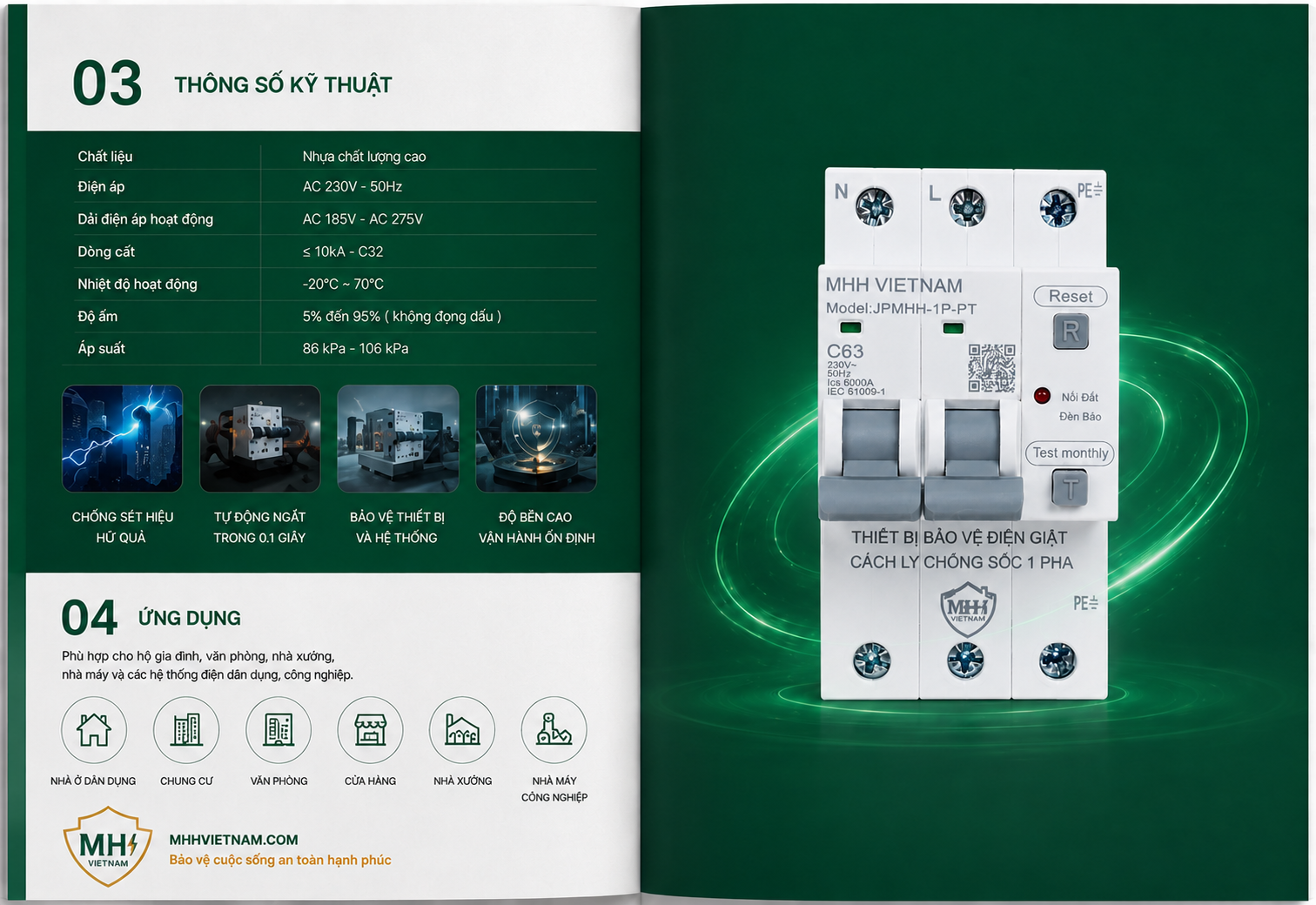
Task: Click the CỬA HÀNG label under its icon
Action: (370, 781)
